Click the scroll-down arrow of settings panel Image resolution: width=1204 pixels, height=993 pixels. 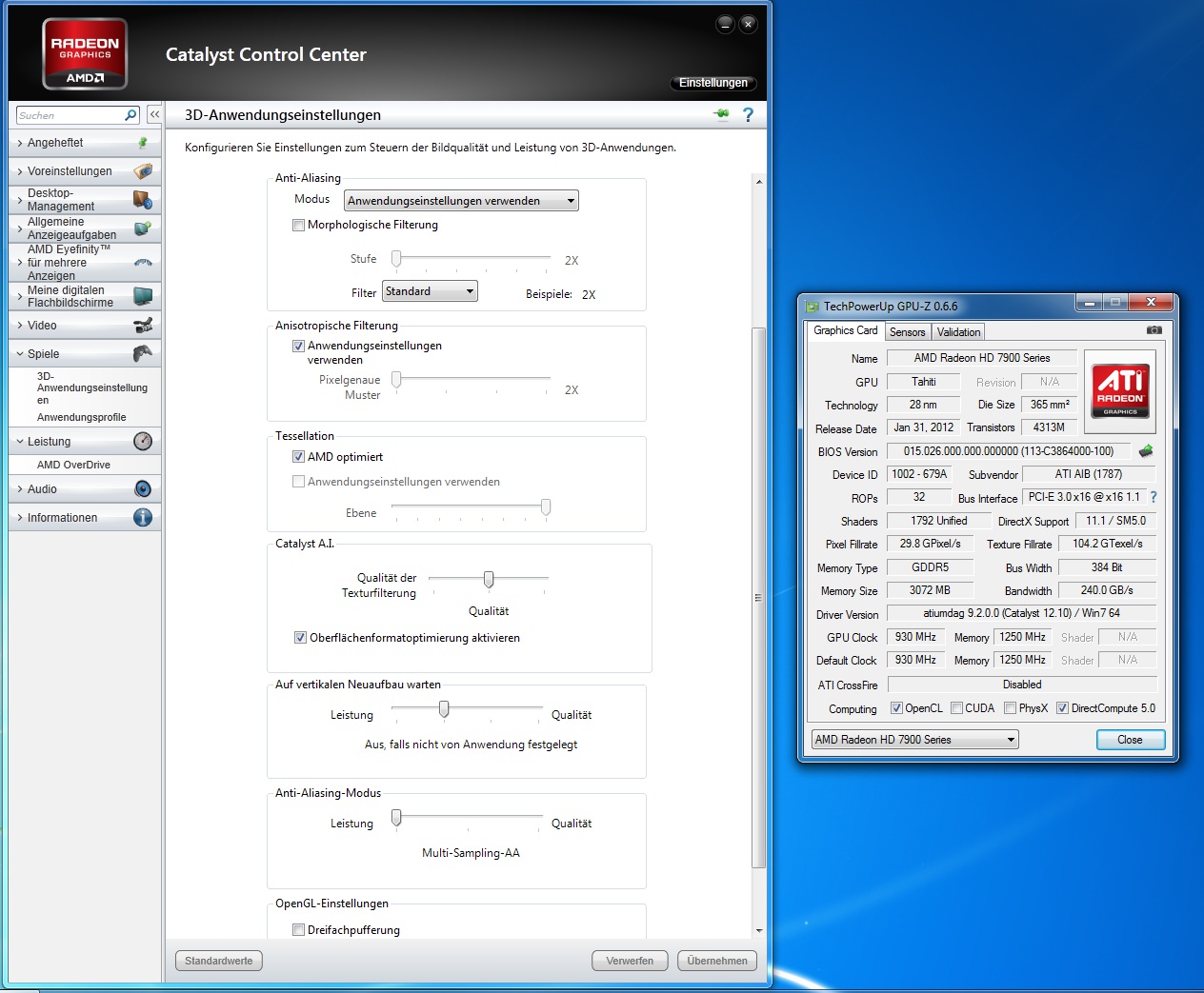point(758,930)
